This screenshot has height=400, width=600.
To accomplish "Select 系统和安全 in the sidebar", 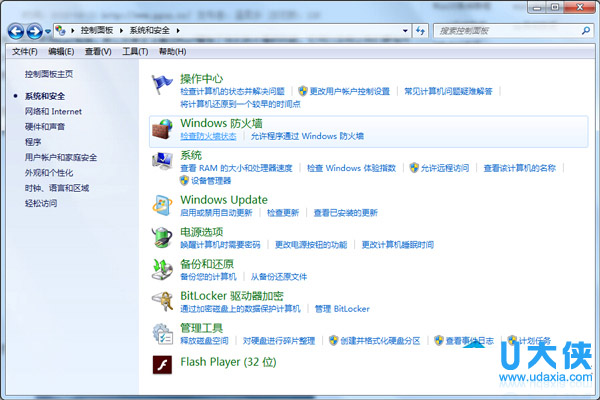I will 45,96.
